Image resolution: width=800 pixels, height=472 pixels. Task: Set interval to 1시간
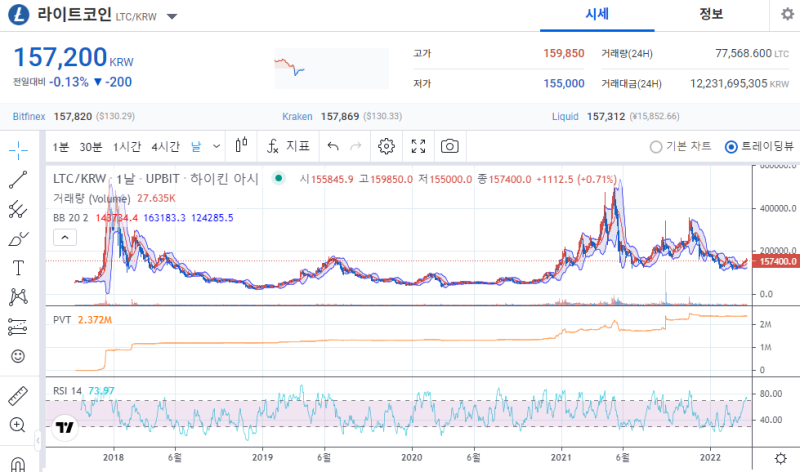[127, 147]
